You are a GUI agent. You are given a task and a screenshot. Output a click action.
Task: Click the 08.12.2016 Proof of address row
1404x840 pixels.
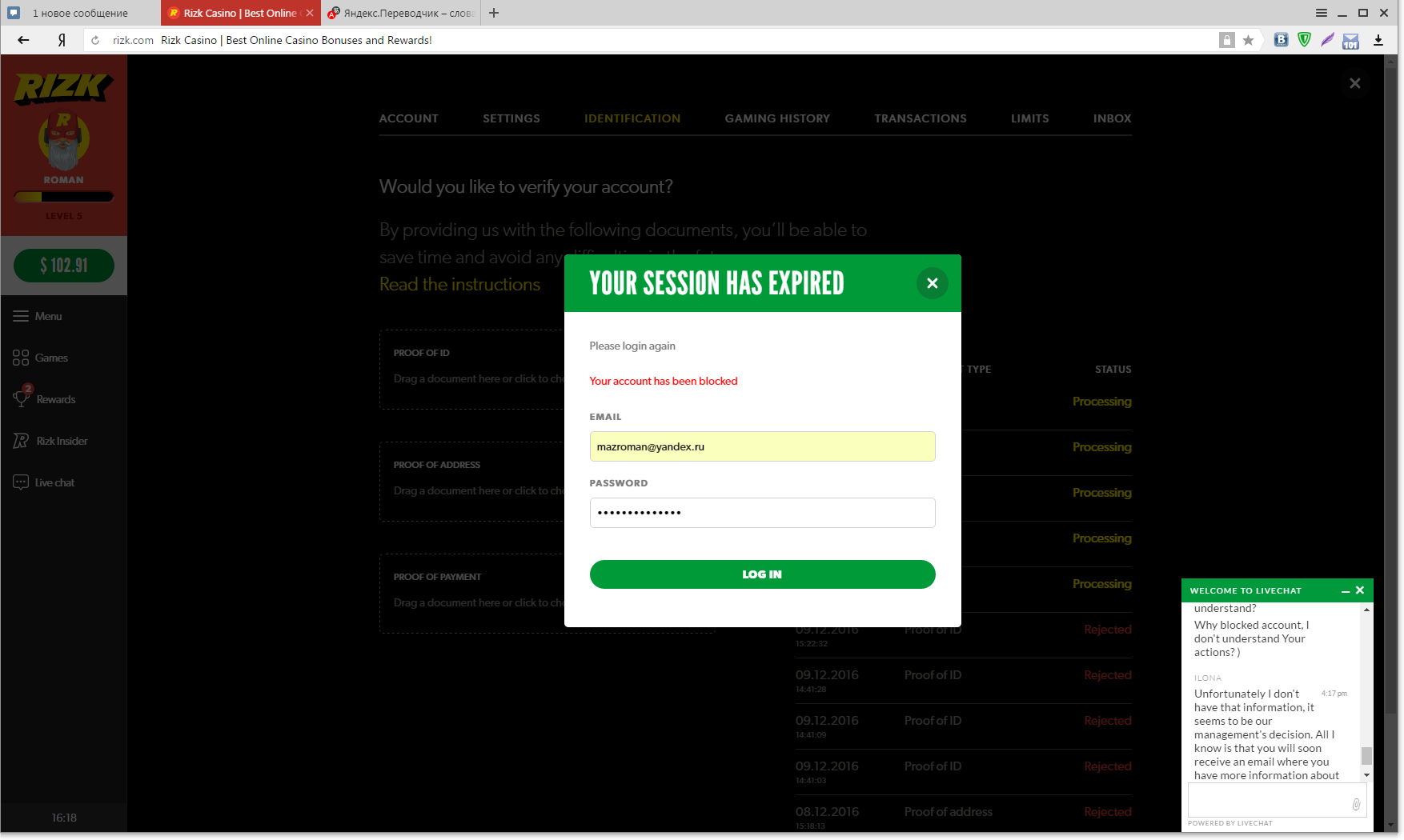coord(963,814)
